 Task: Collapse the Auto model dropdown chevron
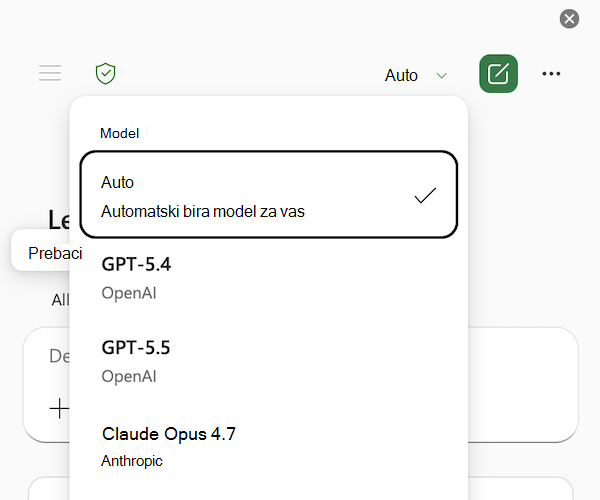point(442,75)
